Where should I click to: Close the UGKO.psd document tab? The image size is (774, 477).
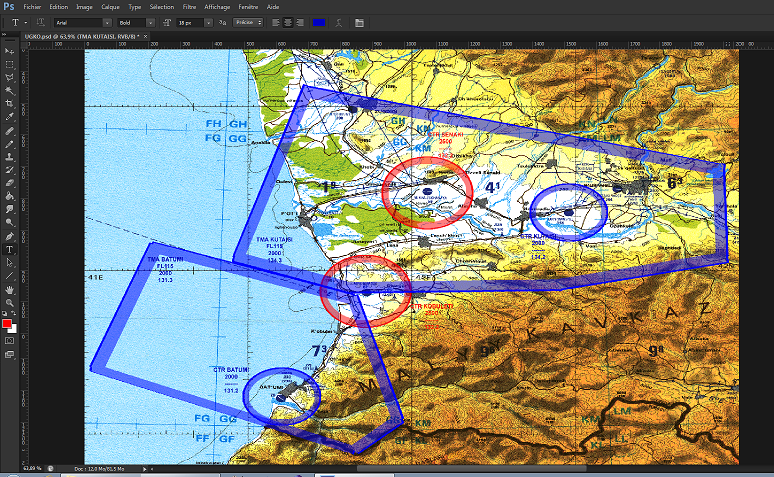[146, 37]
